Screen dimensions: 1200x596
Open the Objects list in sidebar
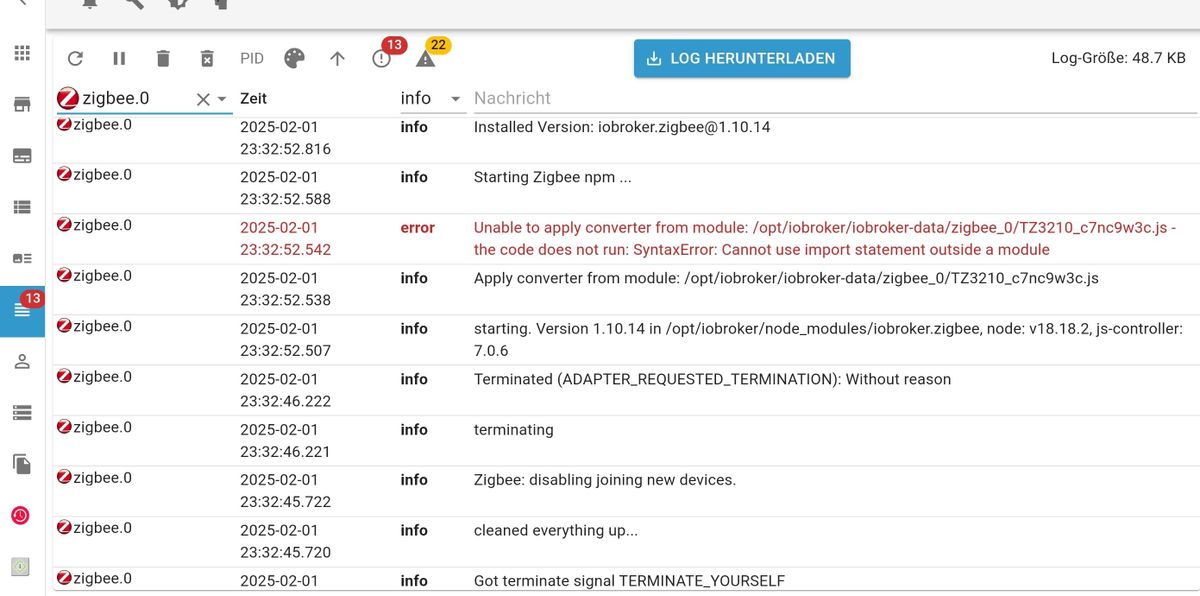pyautogui.click(x=22, y=207)
